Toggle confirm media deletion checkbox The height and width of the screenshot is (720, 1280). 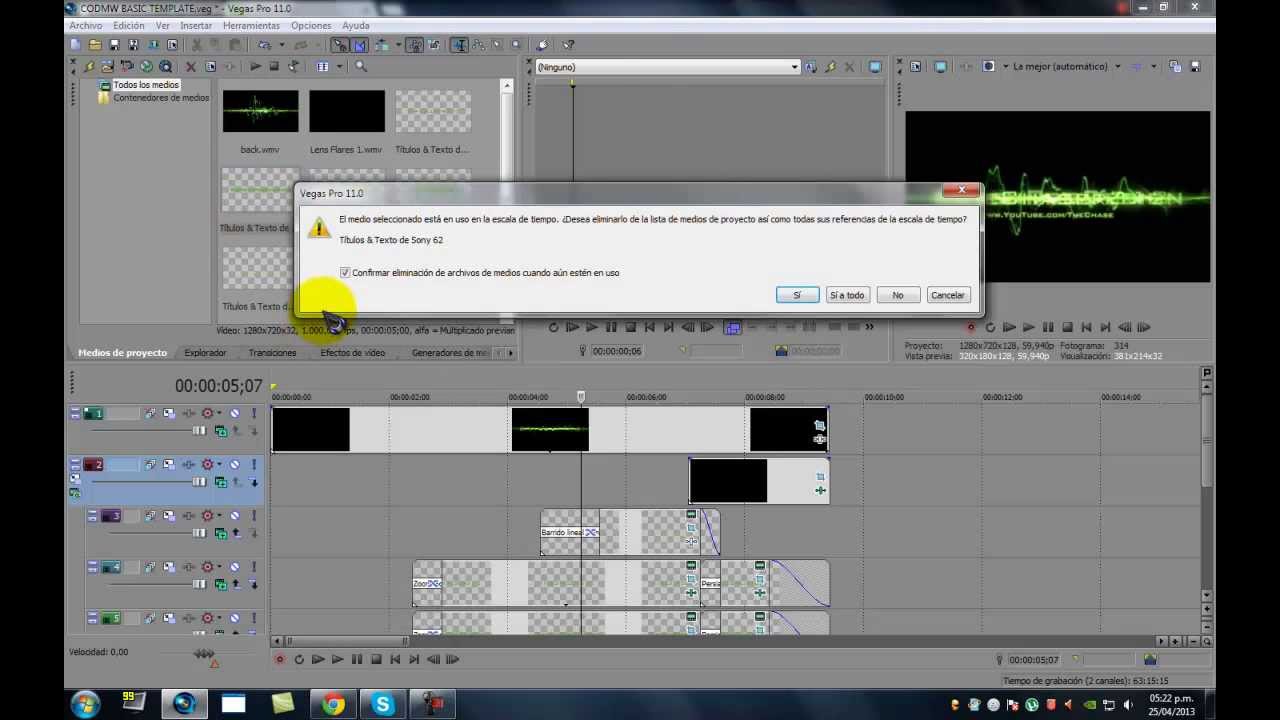[345, 272]
